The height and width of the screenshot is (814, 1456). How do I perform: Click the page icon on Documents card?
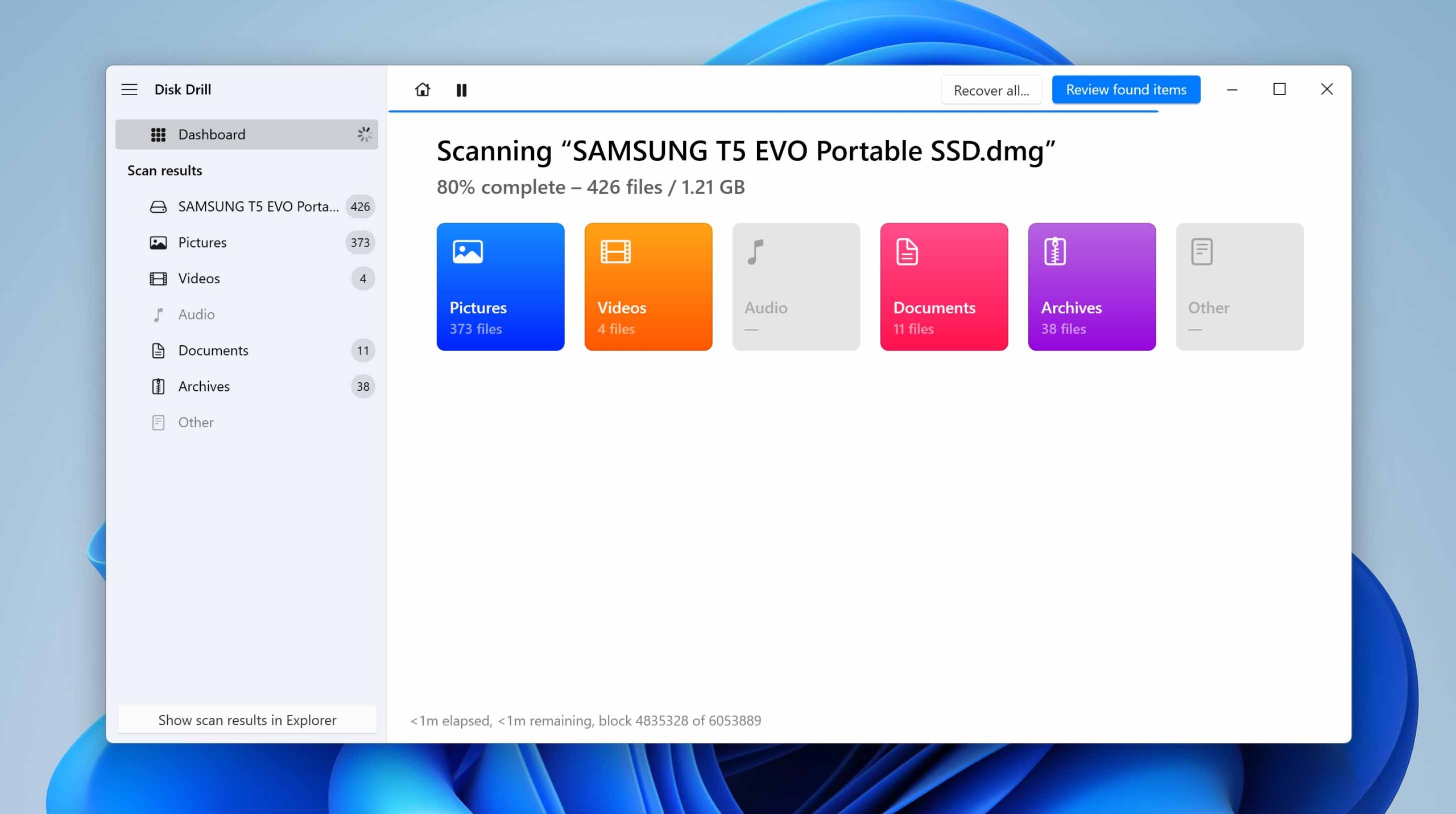[907, 251]
